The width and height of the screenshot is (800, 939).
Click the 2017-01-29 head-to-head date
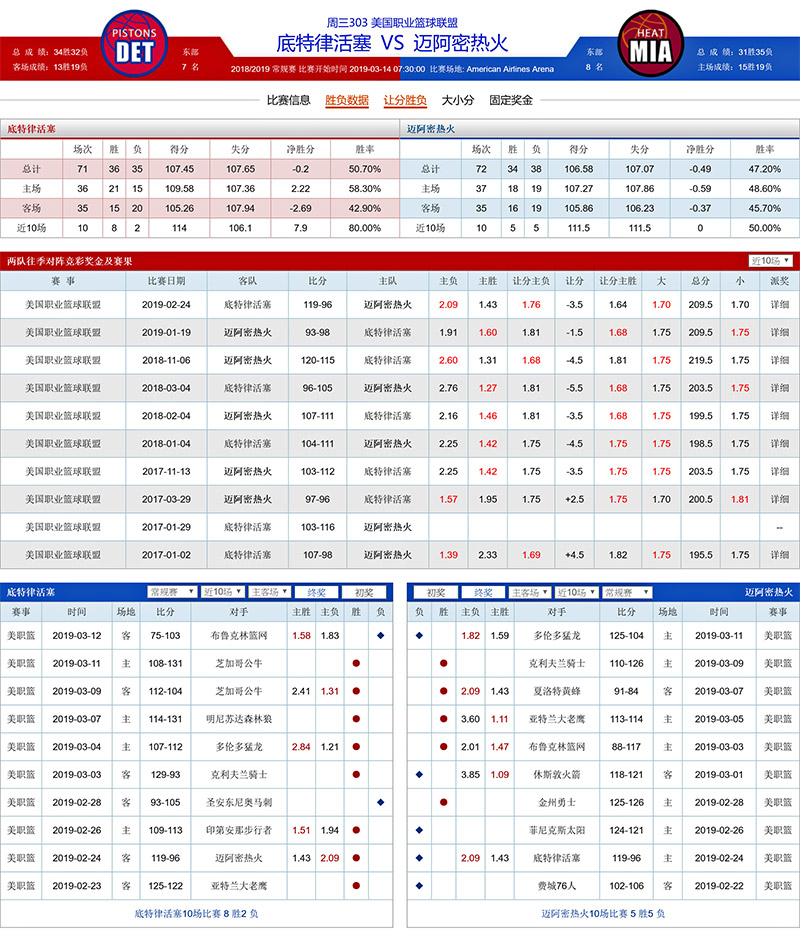[166, 527]
